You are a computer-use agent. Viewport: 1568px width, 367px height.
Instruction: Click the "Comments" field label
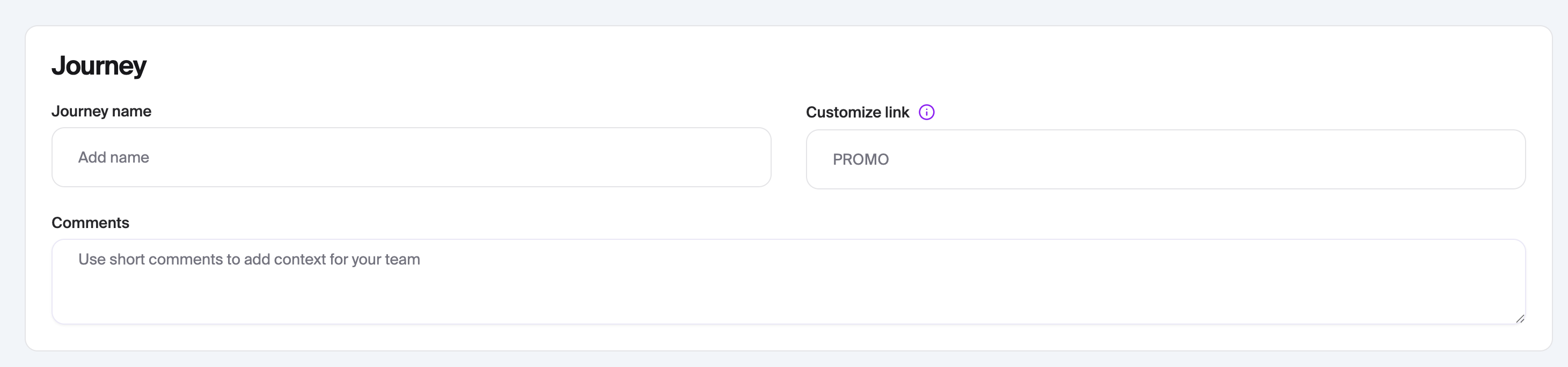pyautogui.click(x=90, y=223)
